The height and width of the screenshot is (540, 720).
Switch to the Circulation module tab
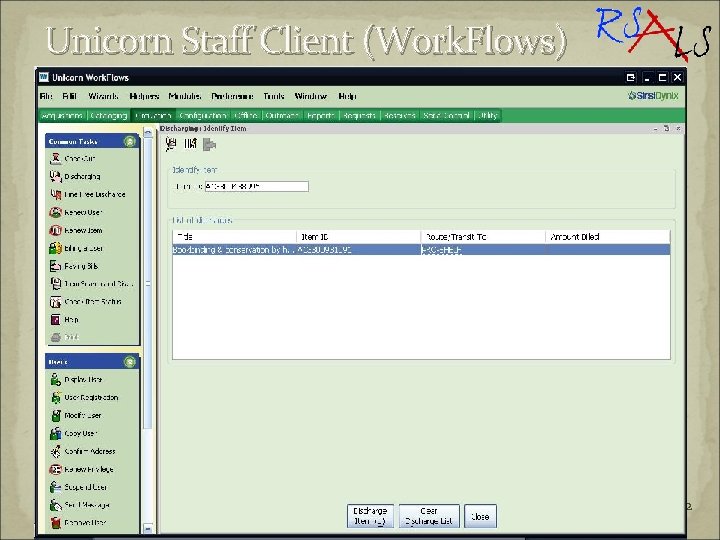[x=153, y=116]
